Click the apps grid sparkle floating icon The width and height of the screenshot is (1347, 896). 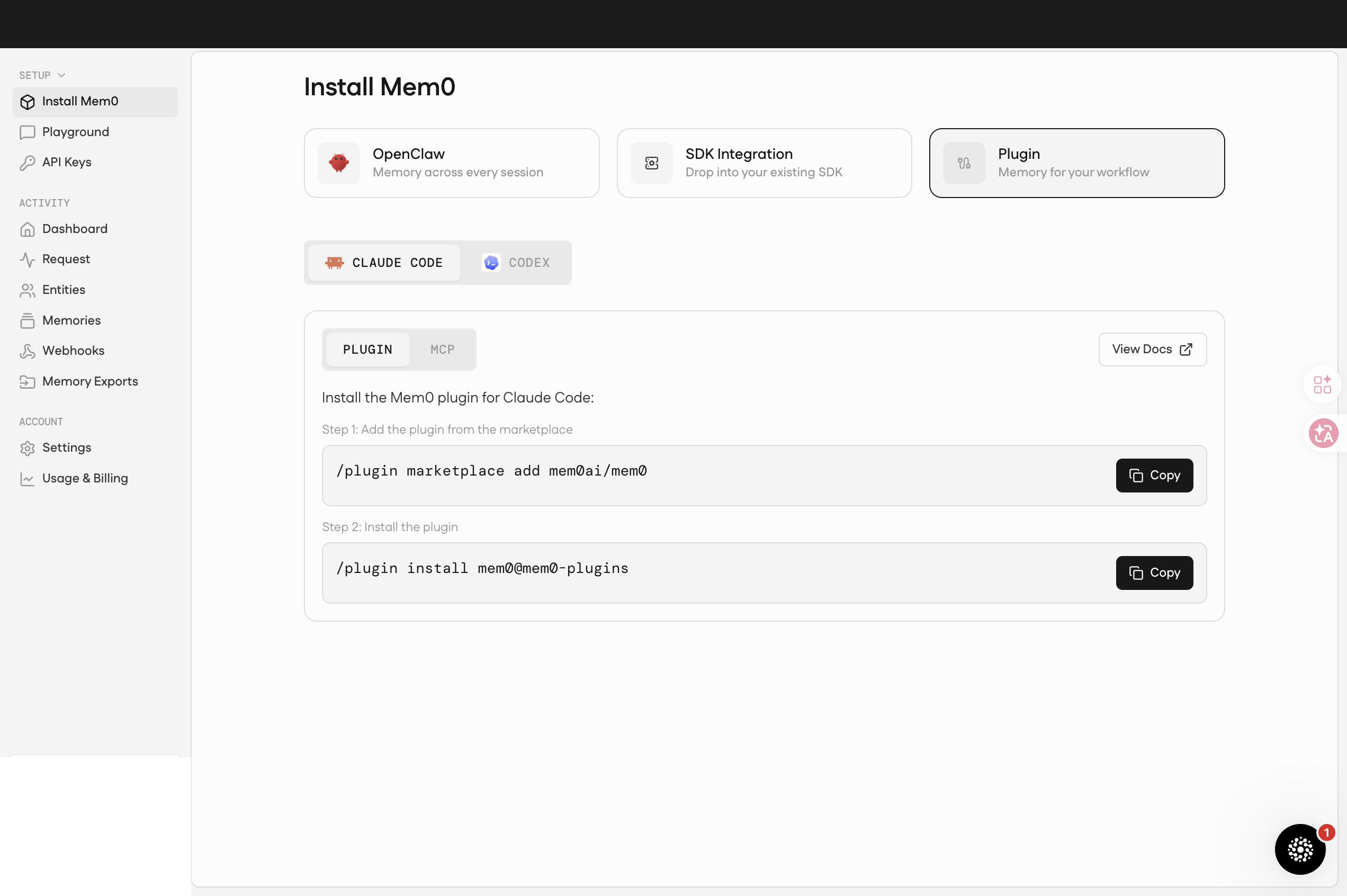pos(1322,384)
